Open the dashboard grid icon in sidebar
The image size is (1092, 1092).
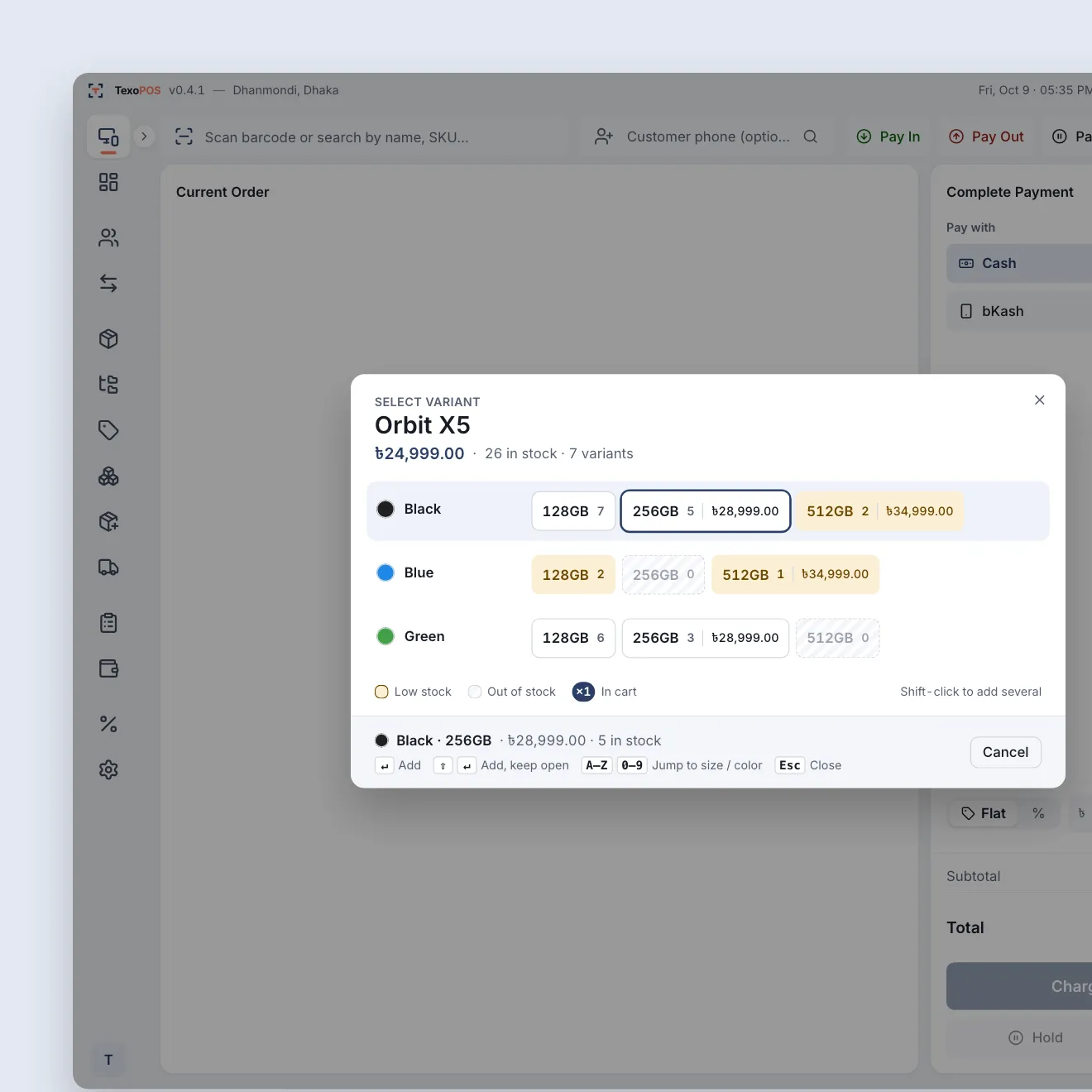coord(108,182)
